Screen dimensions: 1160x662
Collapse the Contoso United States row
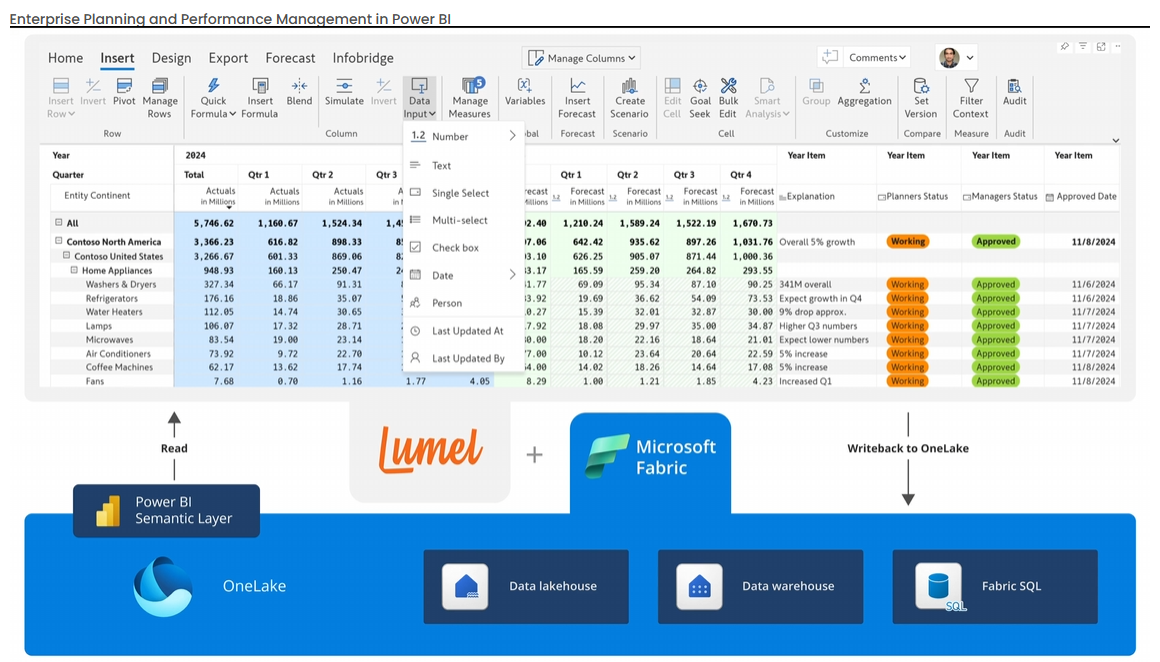coord(67,256)
